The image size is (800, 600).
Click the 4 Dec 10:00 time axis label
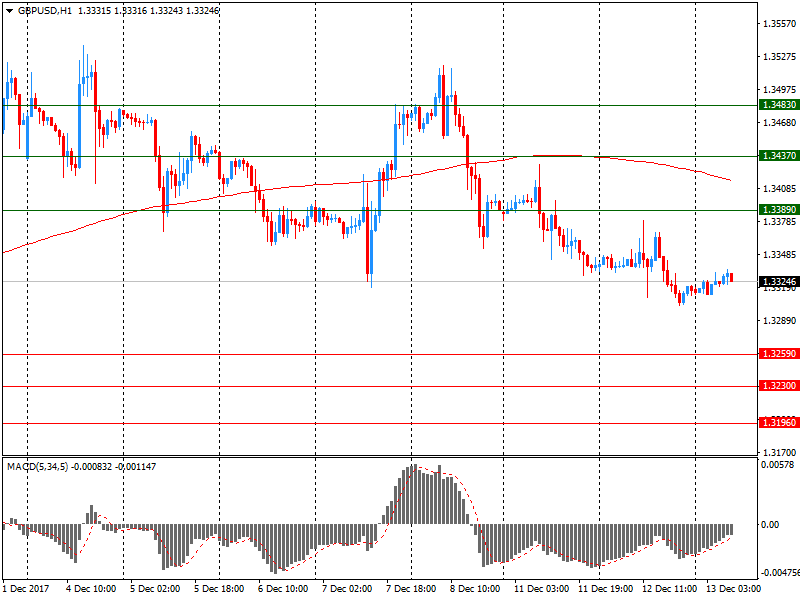(x=91, y=589)
